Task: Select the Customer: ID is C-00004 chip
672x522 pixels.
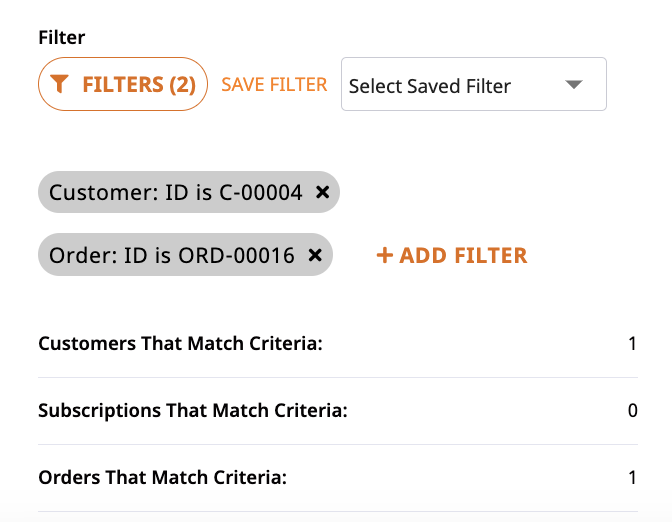Action: point(189,192)
